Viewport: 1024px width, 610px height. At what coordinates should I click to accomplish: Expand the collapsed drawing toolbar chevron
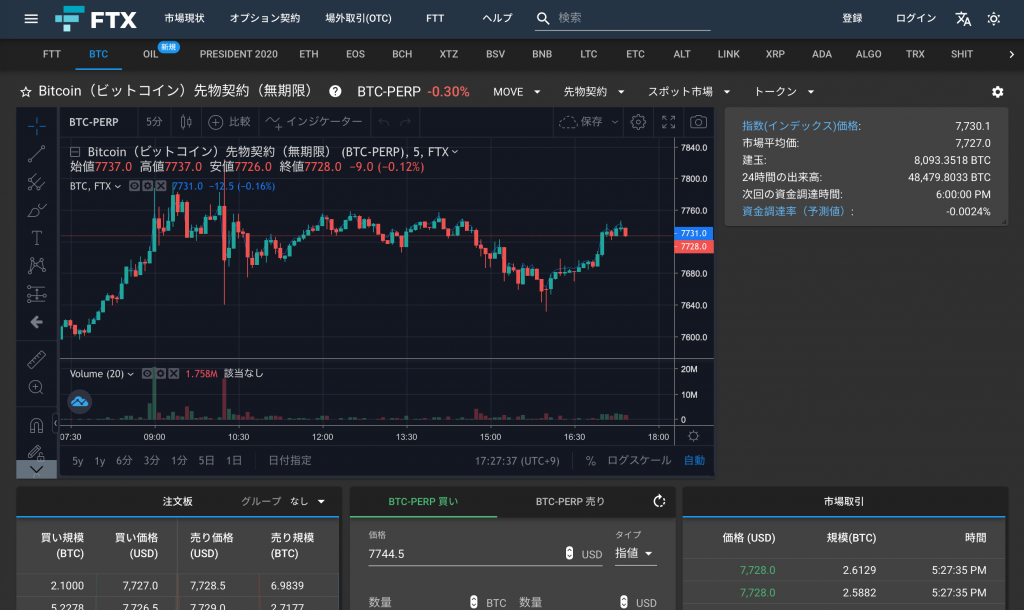coord(37,469)
